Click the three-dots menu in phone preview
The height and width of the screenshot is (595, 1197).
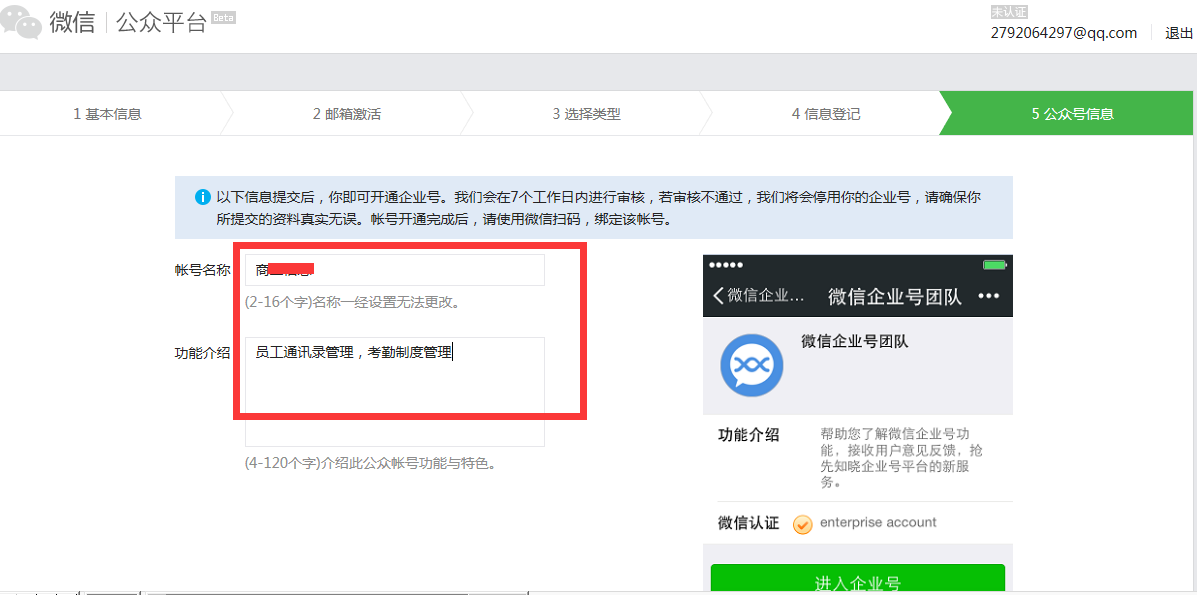click(x=989, y=296)
